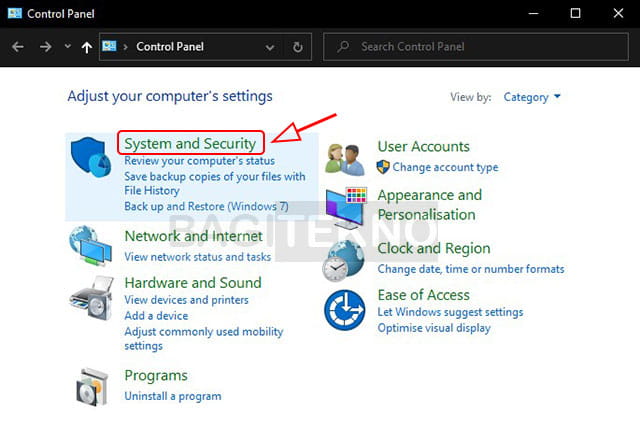Go up one folder level
This screenshot has height=427, width=640.
point(87,47)
